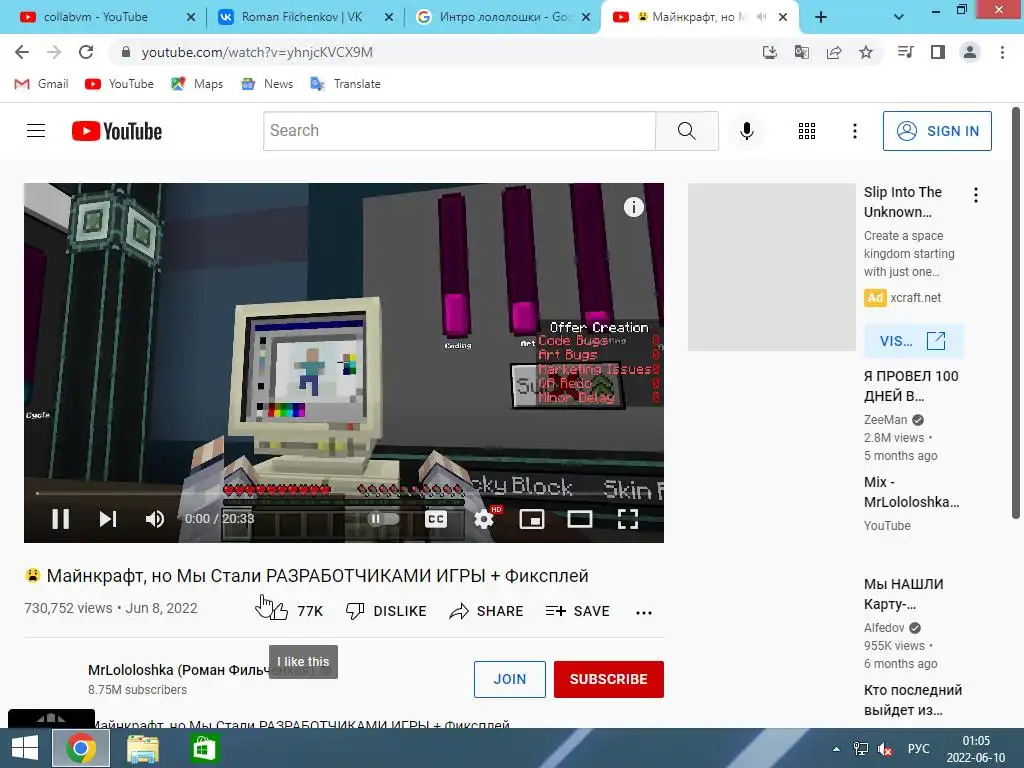Click the SIGN IN button
The image size is (1024, 768).
pyautogui.click(x=937, y=131)
